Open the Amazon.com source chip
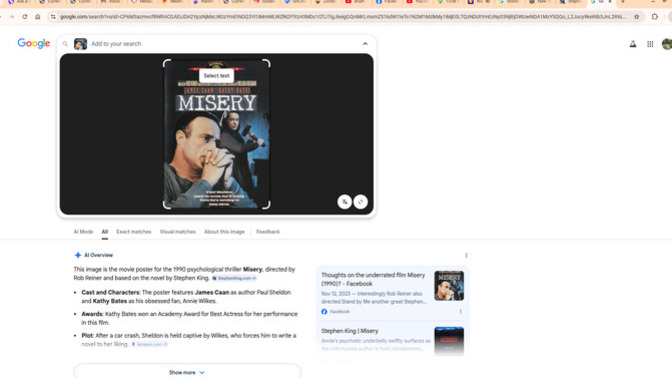This screenshot has width=672, height=378. (x=150, y=344)
